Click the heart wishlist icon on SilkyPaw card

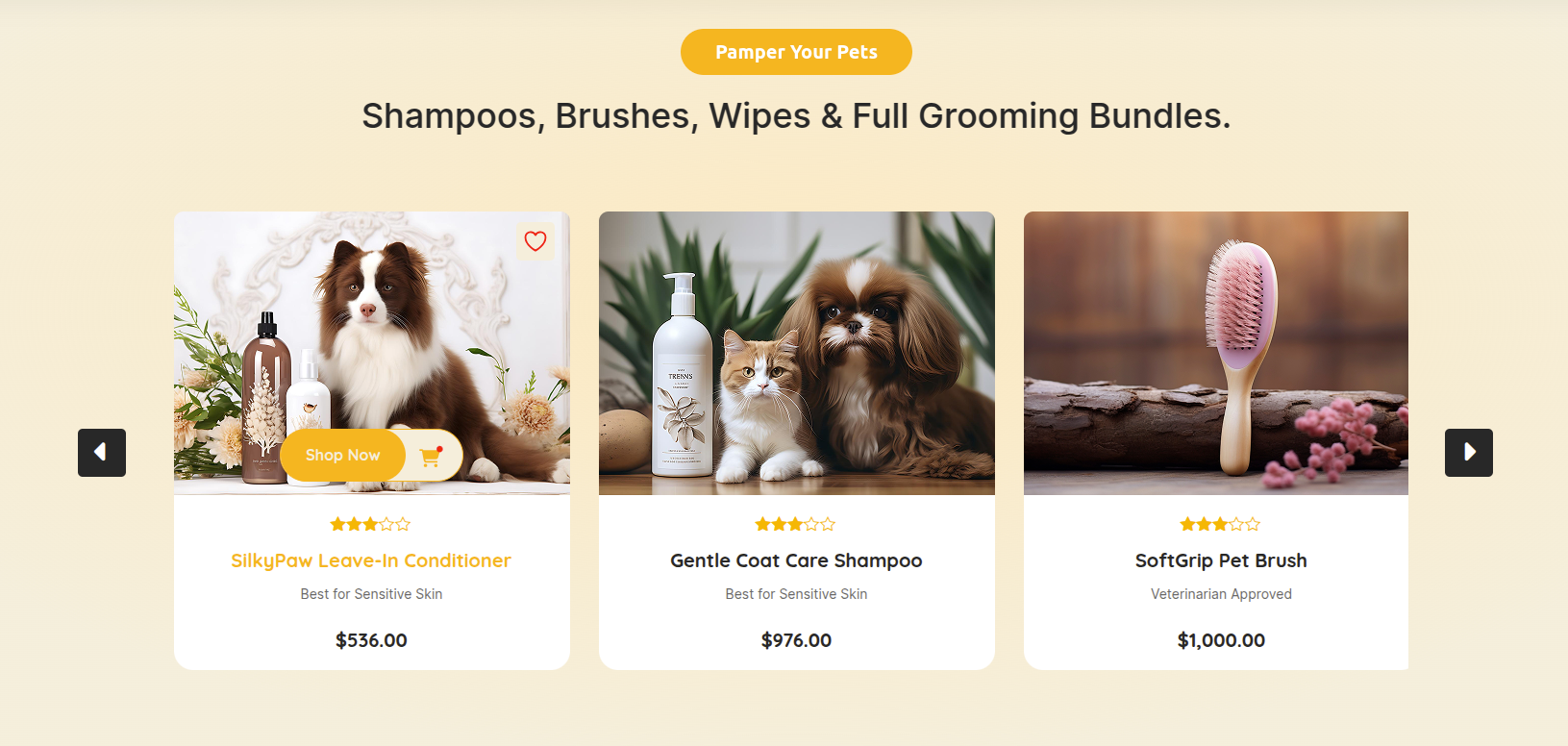(x=535, y=241)
